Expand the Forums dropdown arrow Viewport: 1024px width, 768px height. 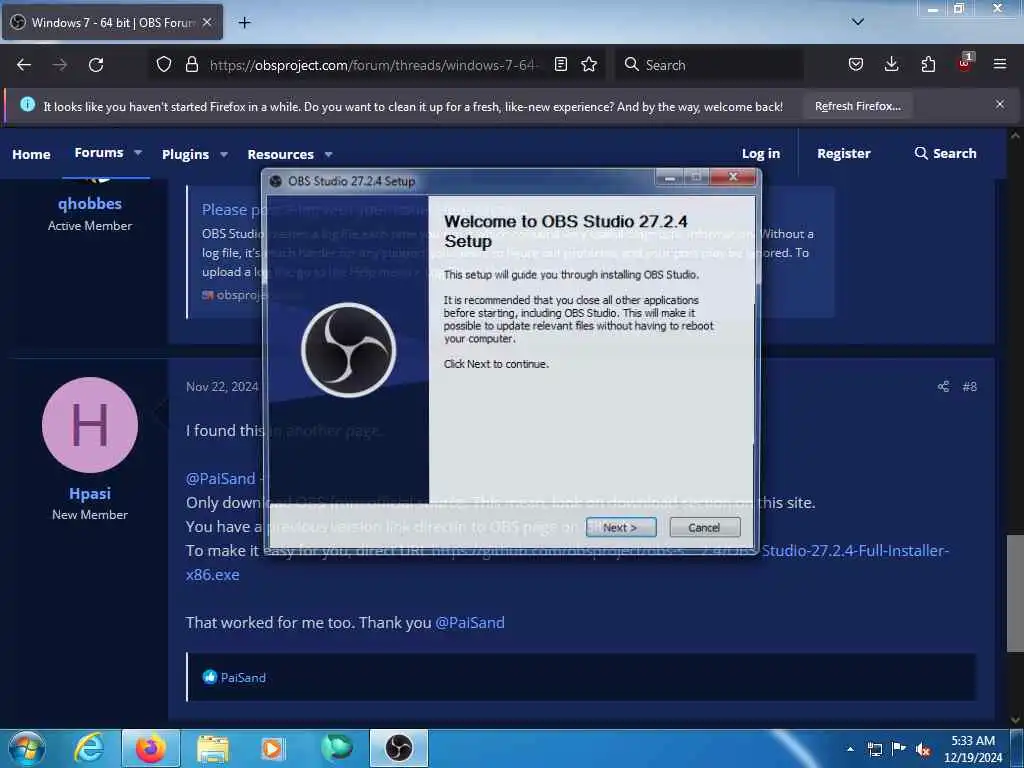[x=138, y=153]
